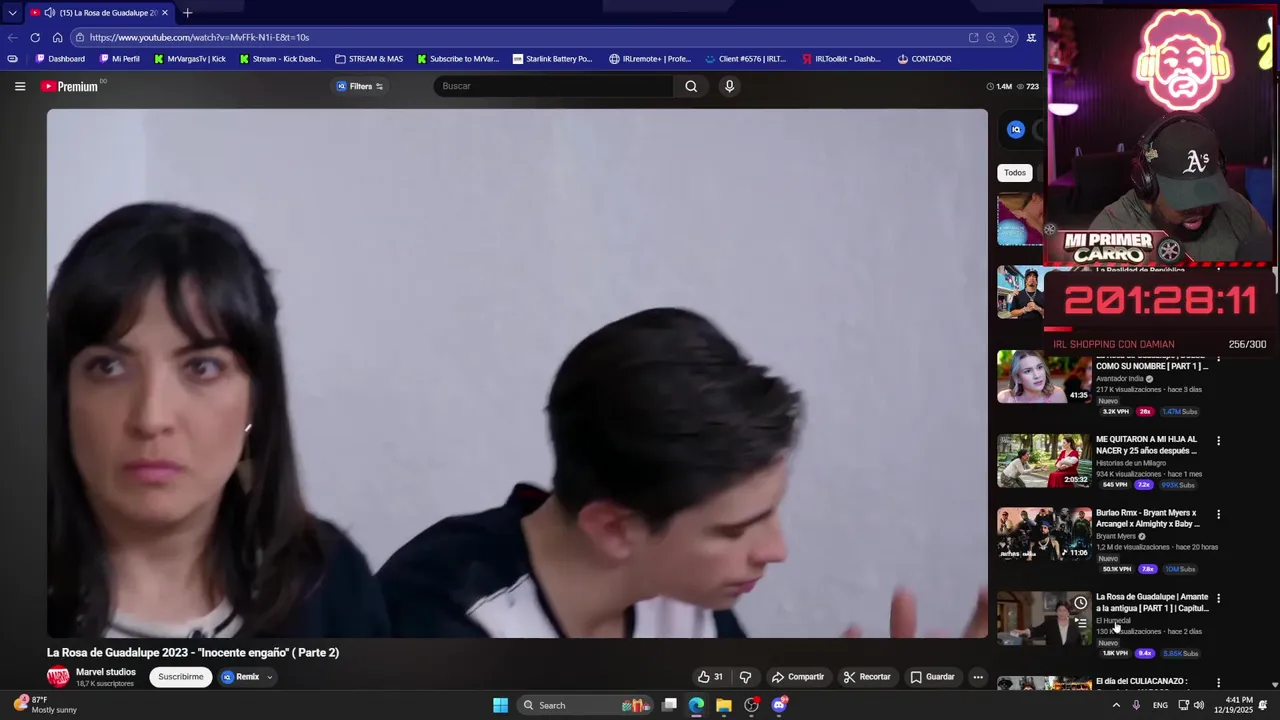Click the Guardar save button
The image size is (1280, 720).
tap(932, 677)
